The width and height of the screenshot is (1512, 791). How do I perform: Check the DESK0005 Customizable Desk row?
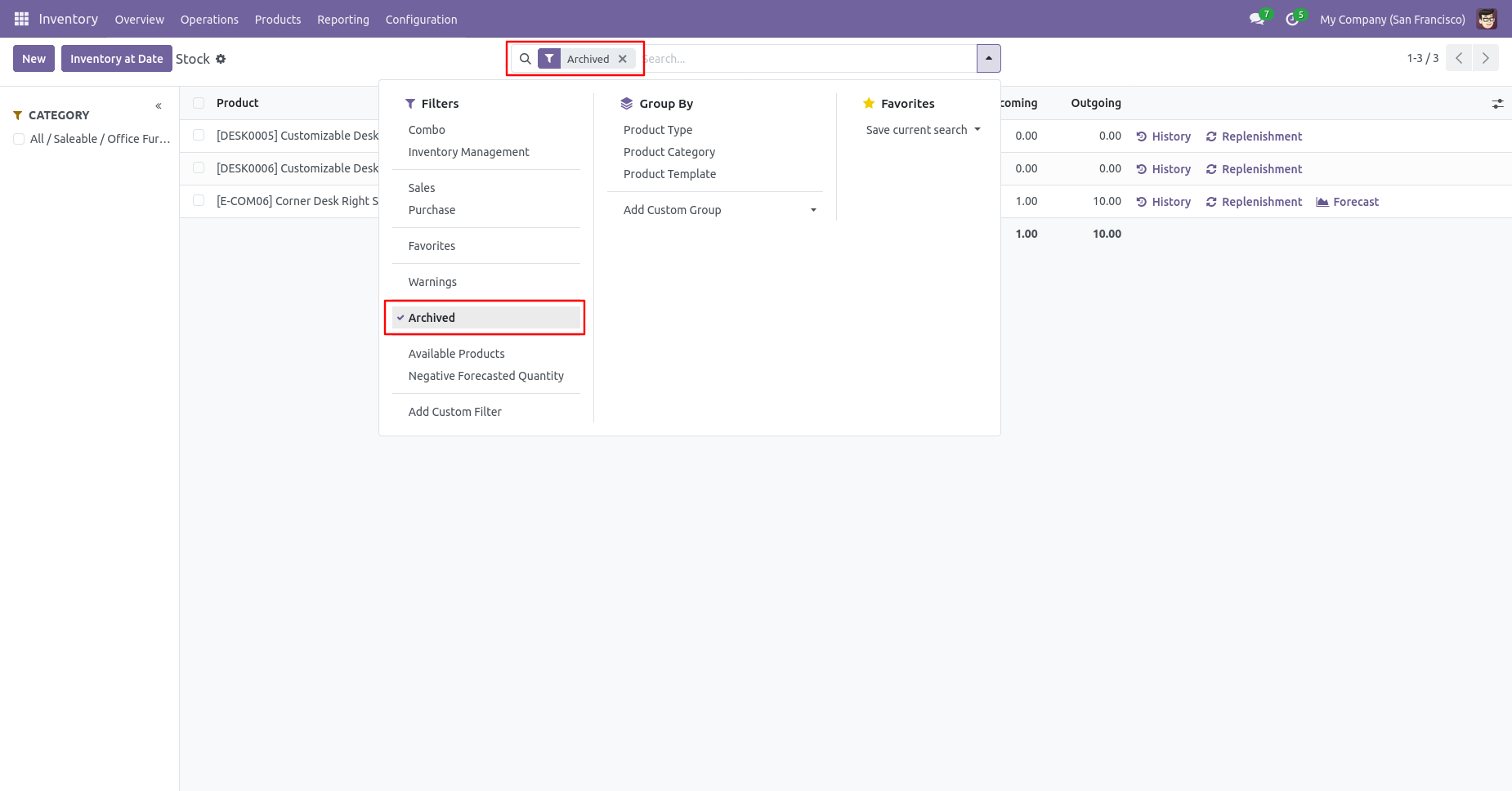pyautogui.click(x=199, y=136)
